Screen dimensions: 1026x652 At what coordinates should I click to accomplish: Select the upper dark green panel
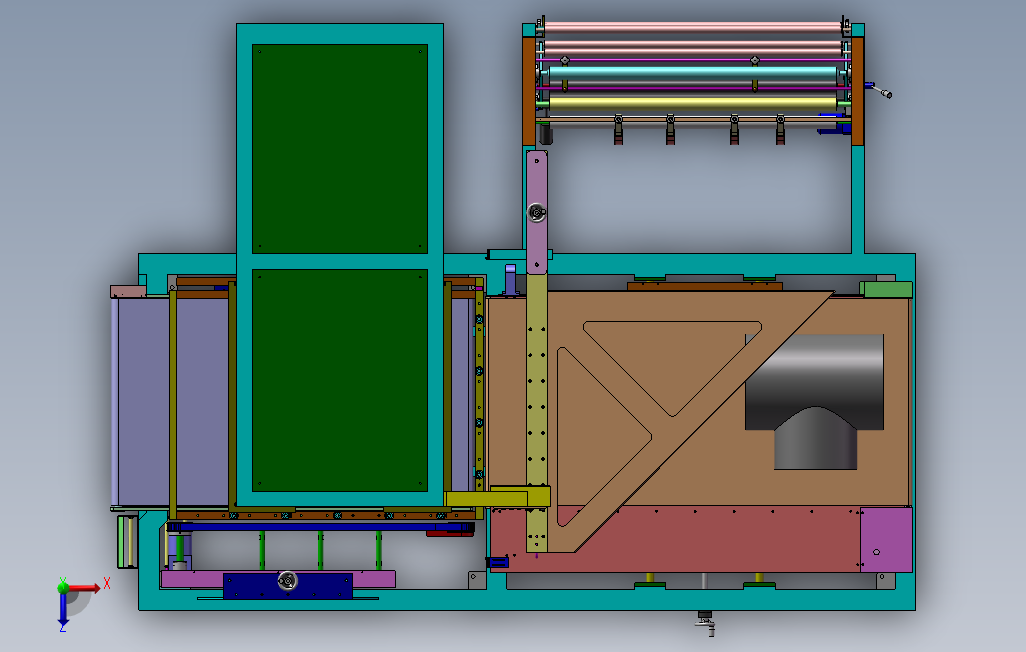340,149
